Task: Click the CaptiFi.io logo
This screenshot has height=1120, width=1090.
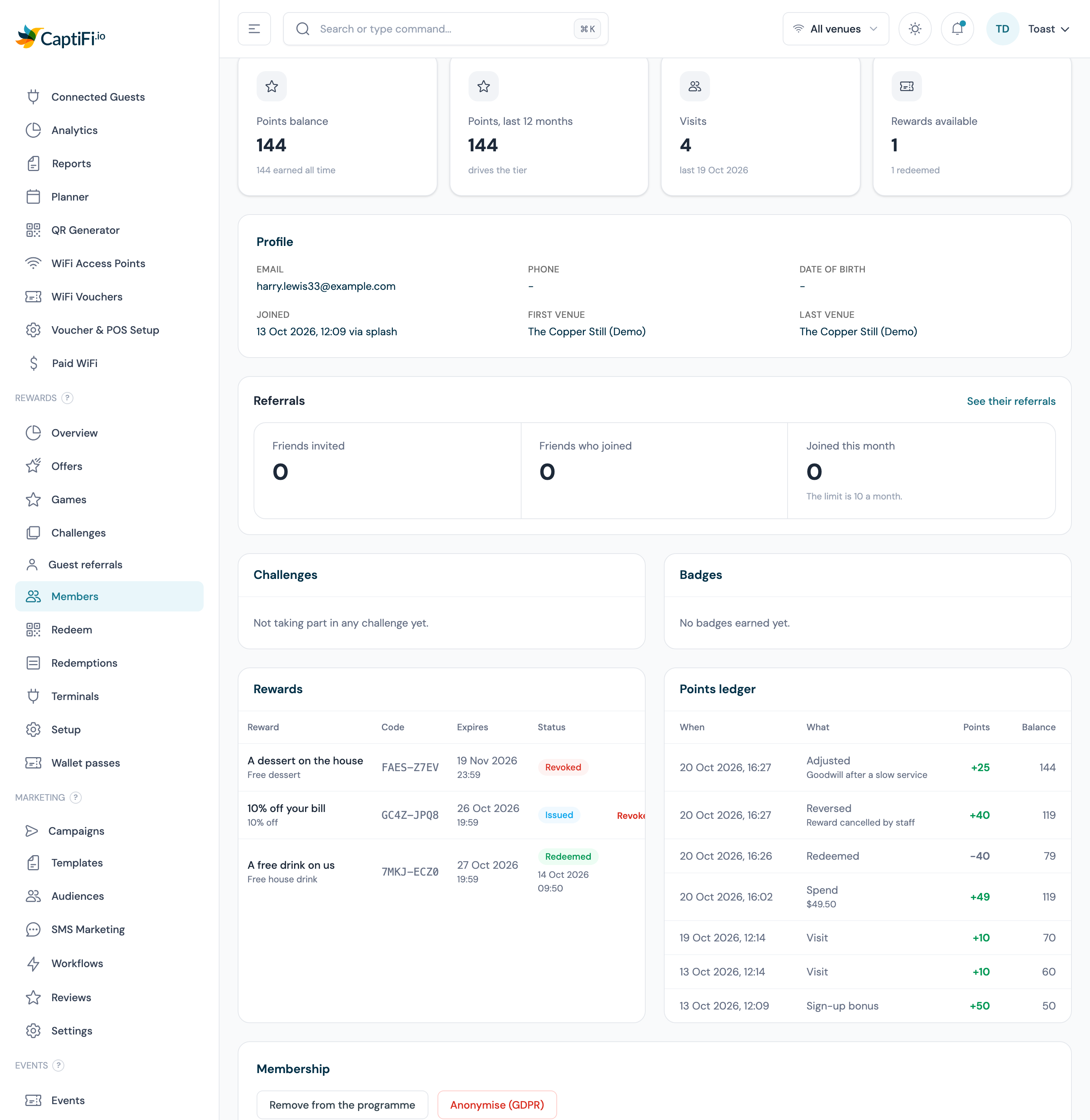Action: (x=61, y=37)
